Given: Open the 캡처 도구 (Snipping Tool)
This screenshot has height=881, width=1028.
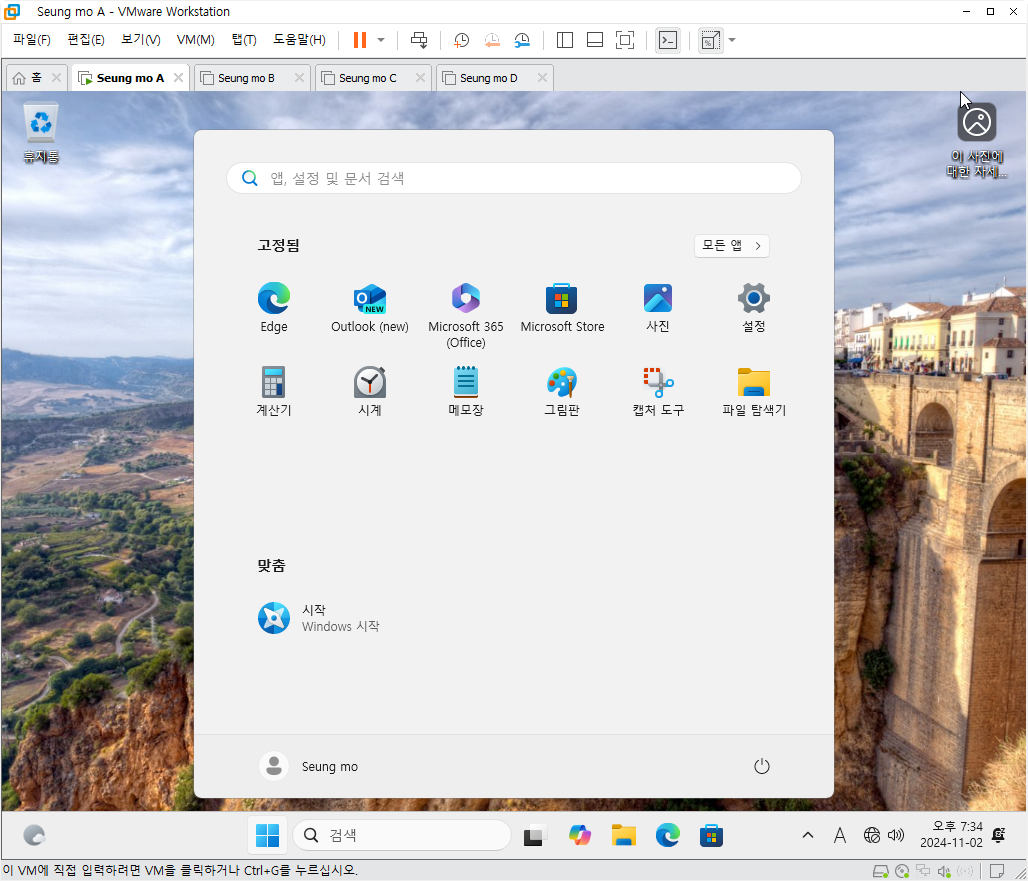Looking at the screenshot, I should 658,391.
